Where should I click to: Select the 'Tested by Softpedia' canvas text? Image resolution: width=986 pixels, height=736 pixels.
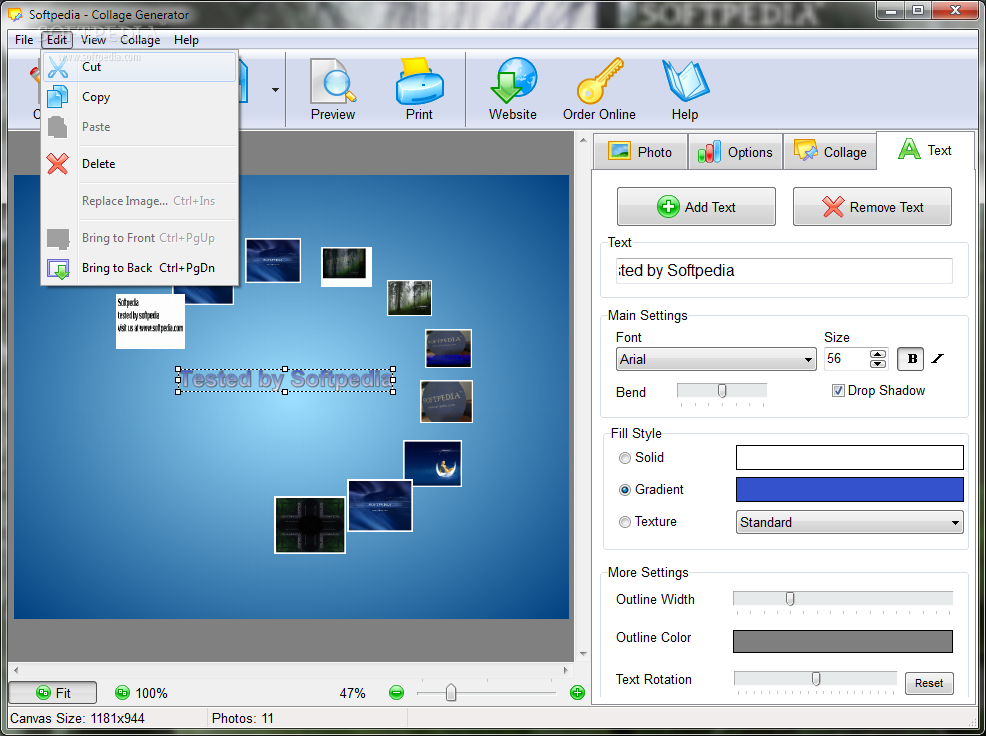tap(285, 380)
